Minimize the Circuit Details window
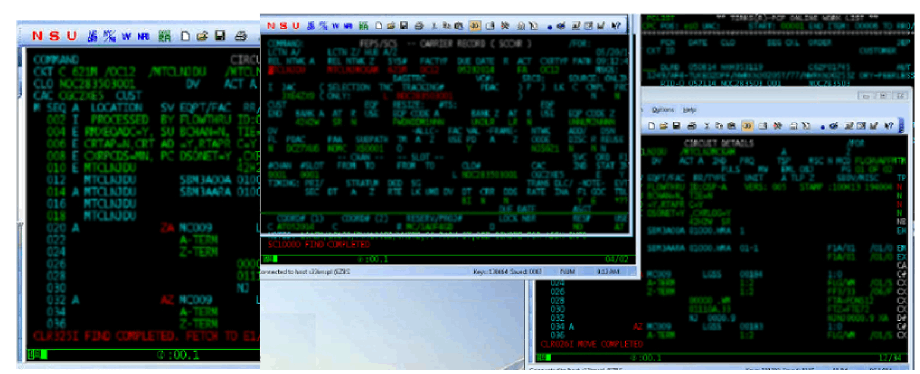Screen dimensions: 920x374 pyautogui.click(x=866, y=96)
